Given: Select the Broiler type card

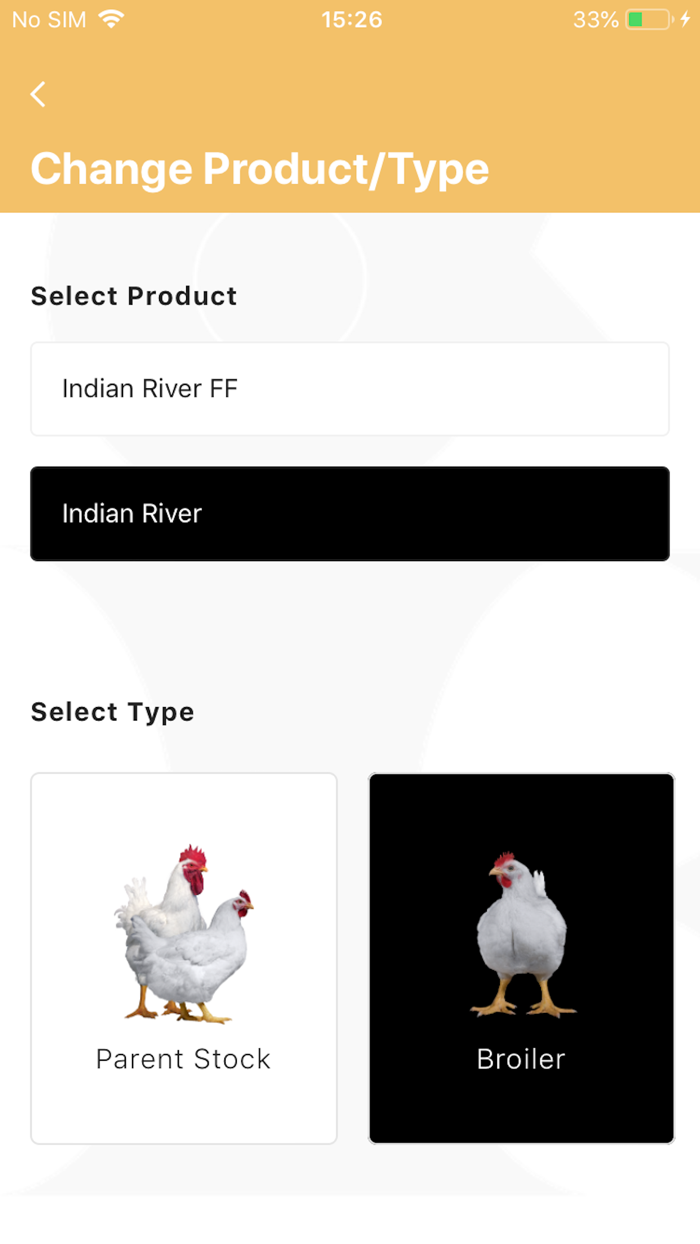Looking at the screenshot, I should point(521,957).
